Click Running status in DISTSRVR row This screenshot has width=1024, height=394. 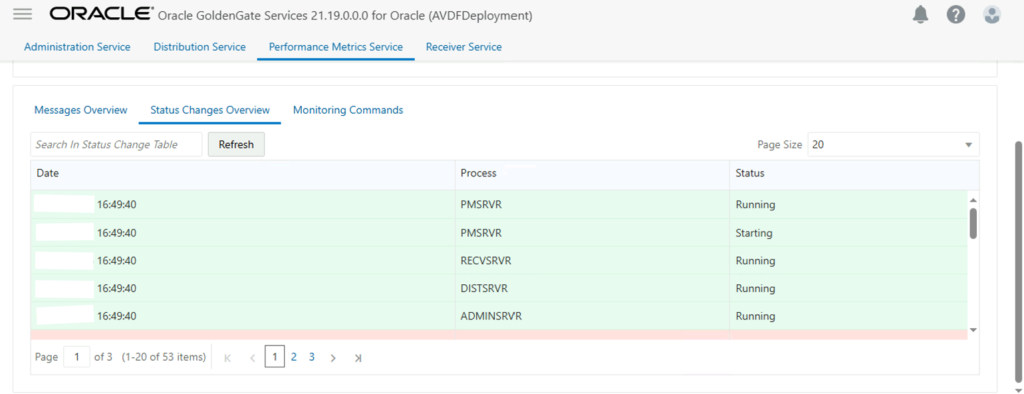point(756,288)
